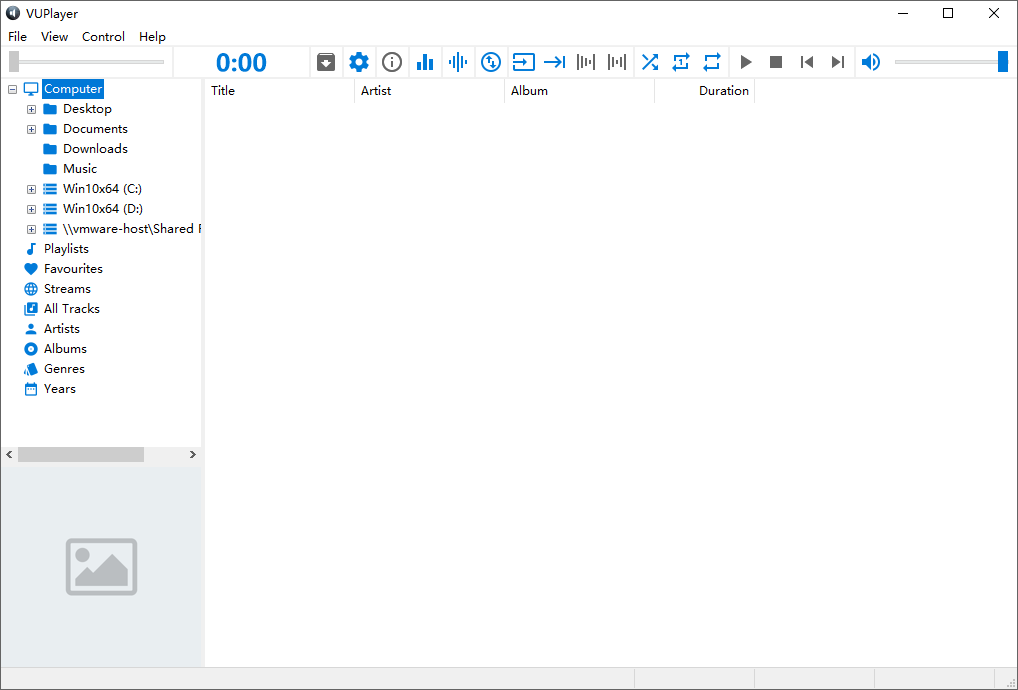Click the convert tracks icon

tap(491, 62)
